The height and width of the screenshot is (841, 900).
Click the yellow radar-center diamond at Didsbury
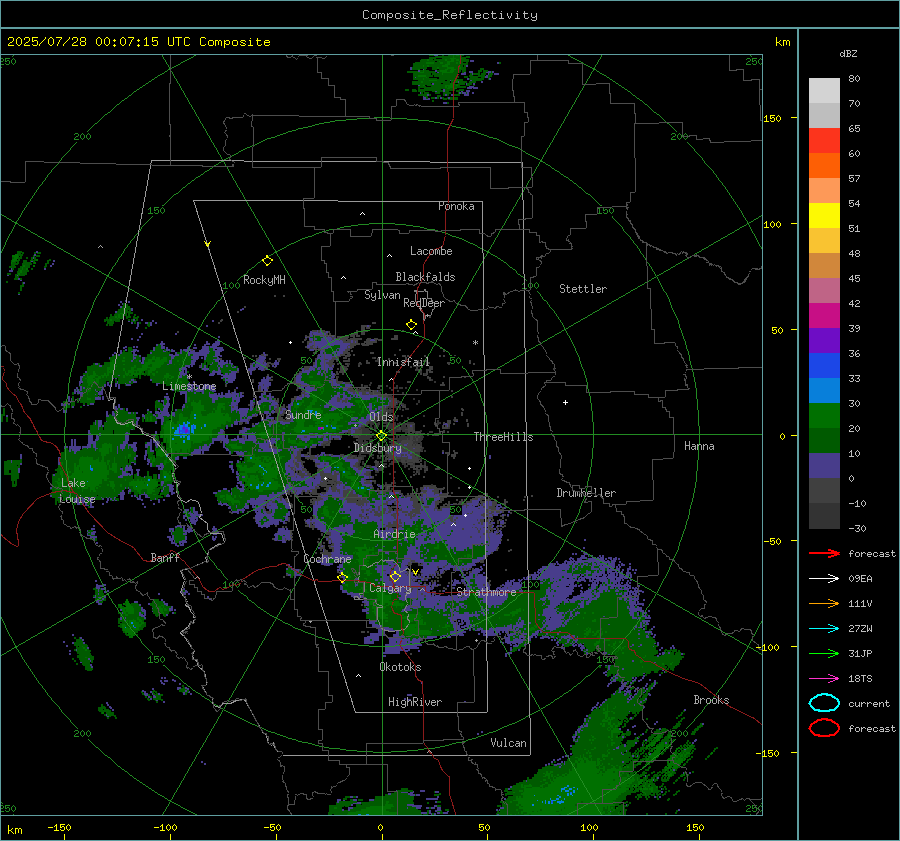click(381, 436)
